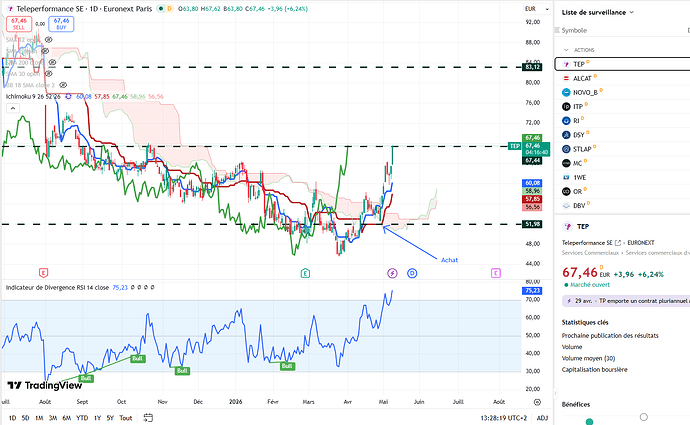
Task: Click the Bull label near Sept on RSI
Action: tap(86, 378)
